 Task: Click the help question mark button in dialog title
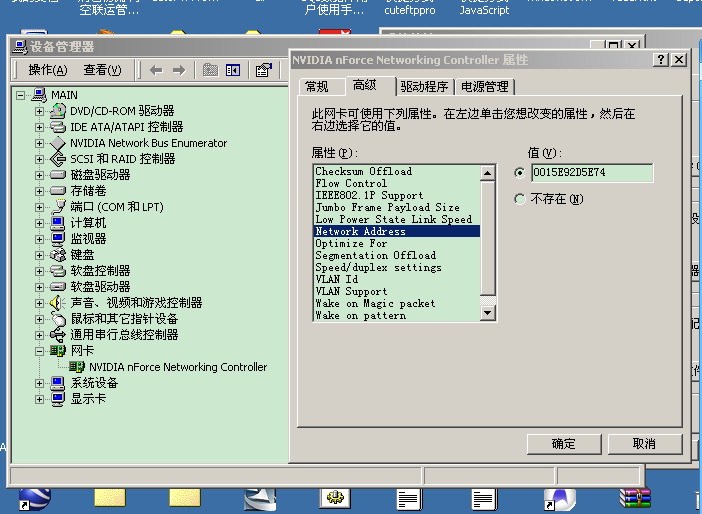click(661, 60)
